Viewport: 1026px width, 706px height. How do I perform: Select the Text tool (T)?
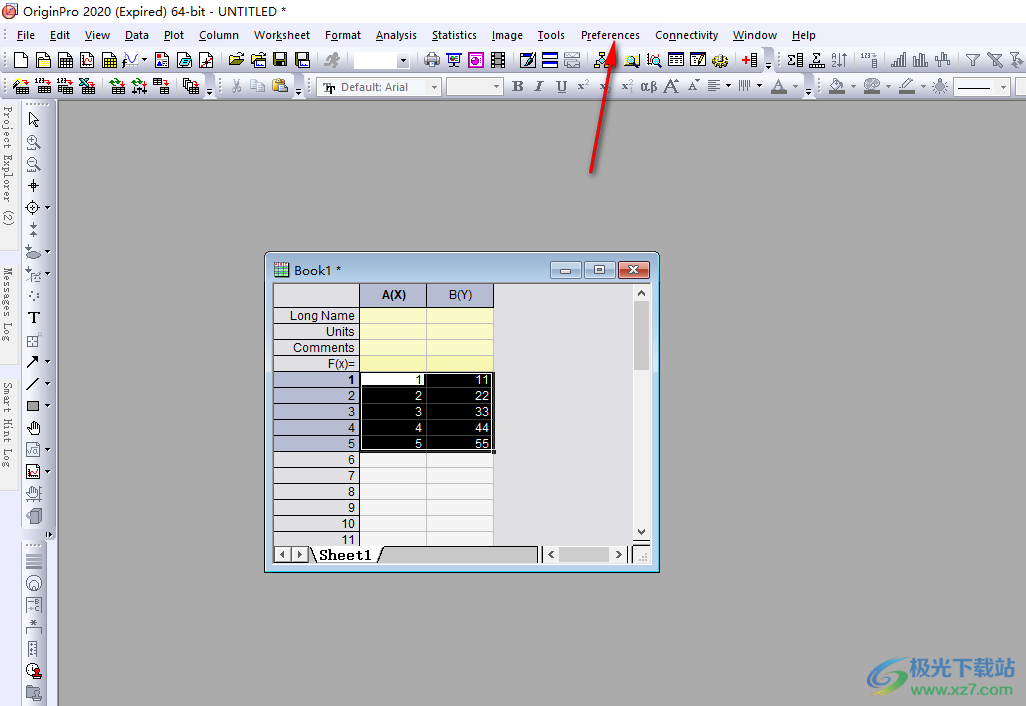point(33,318)
